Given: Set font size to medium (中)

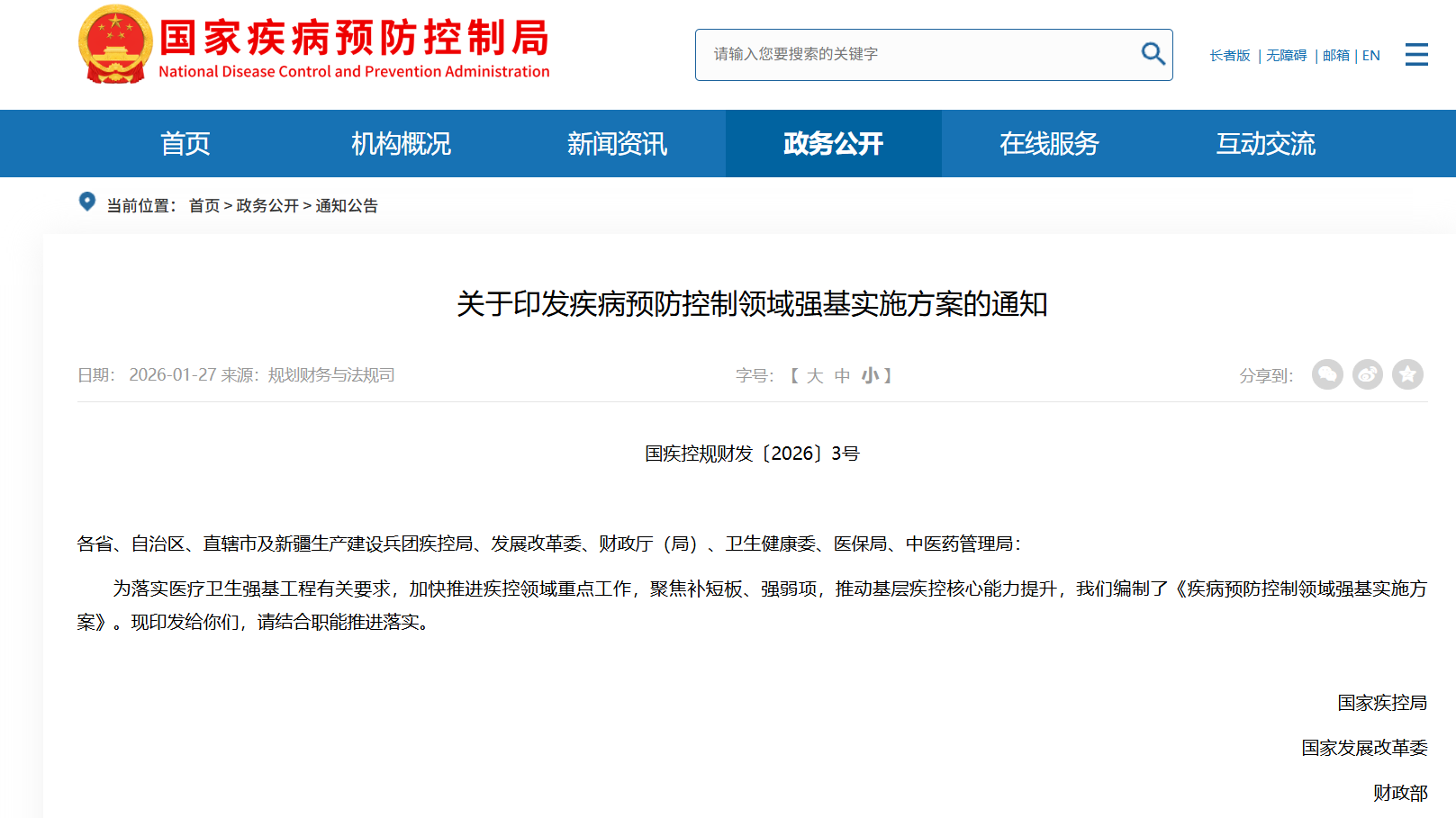Looking at the screenshot, I should pos(842,376).
